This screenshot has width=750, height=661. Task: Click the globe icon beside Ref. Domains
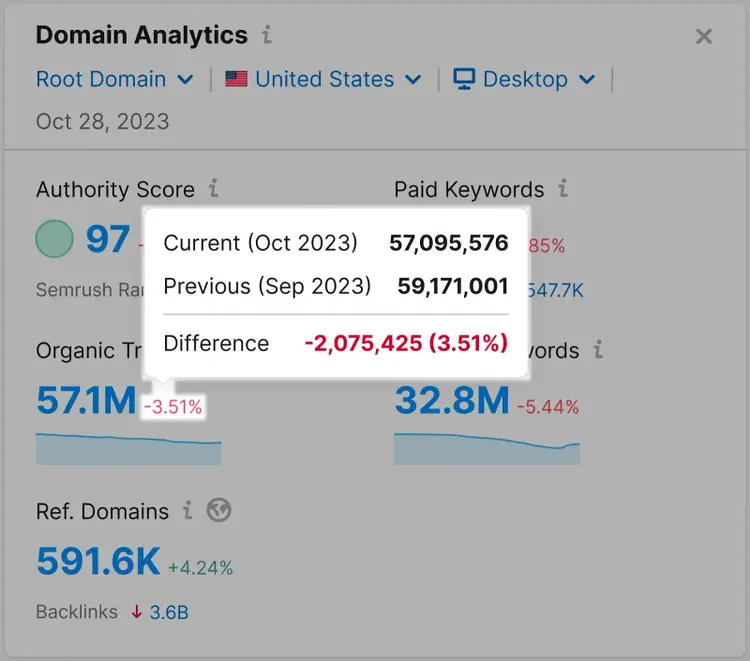pos(219,510)
